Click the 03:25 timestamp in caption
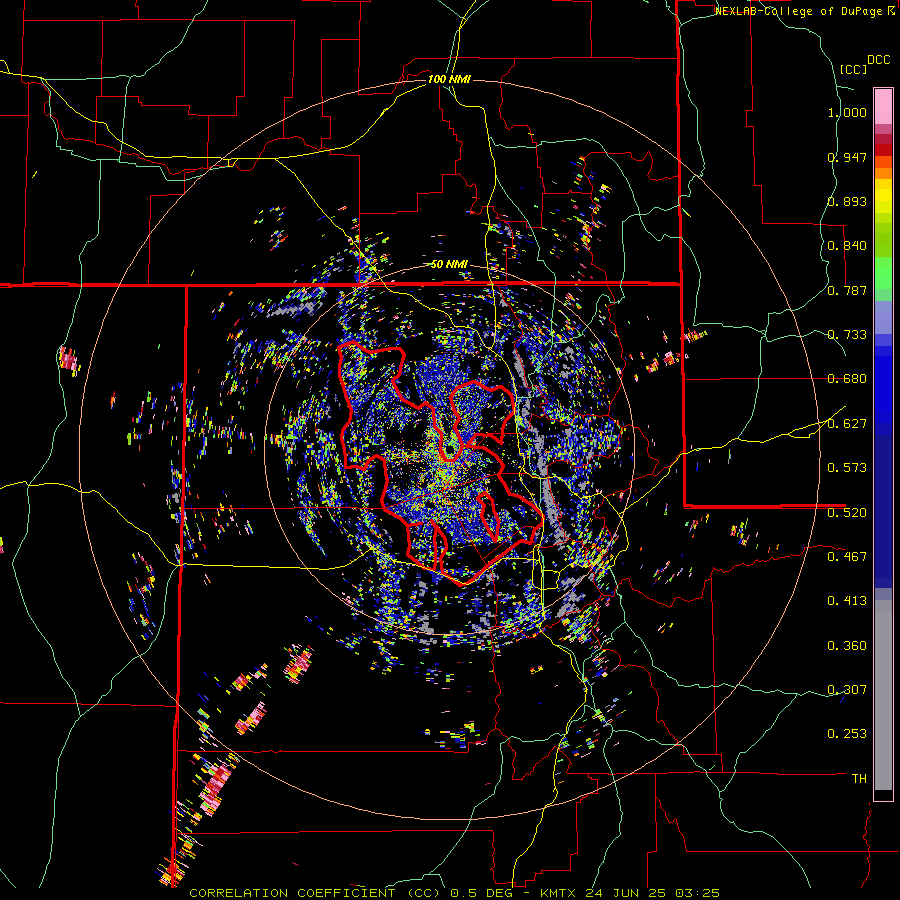 click(x=696, y=893)
